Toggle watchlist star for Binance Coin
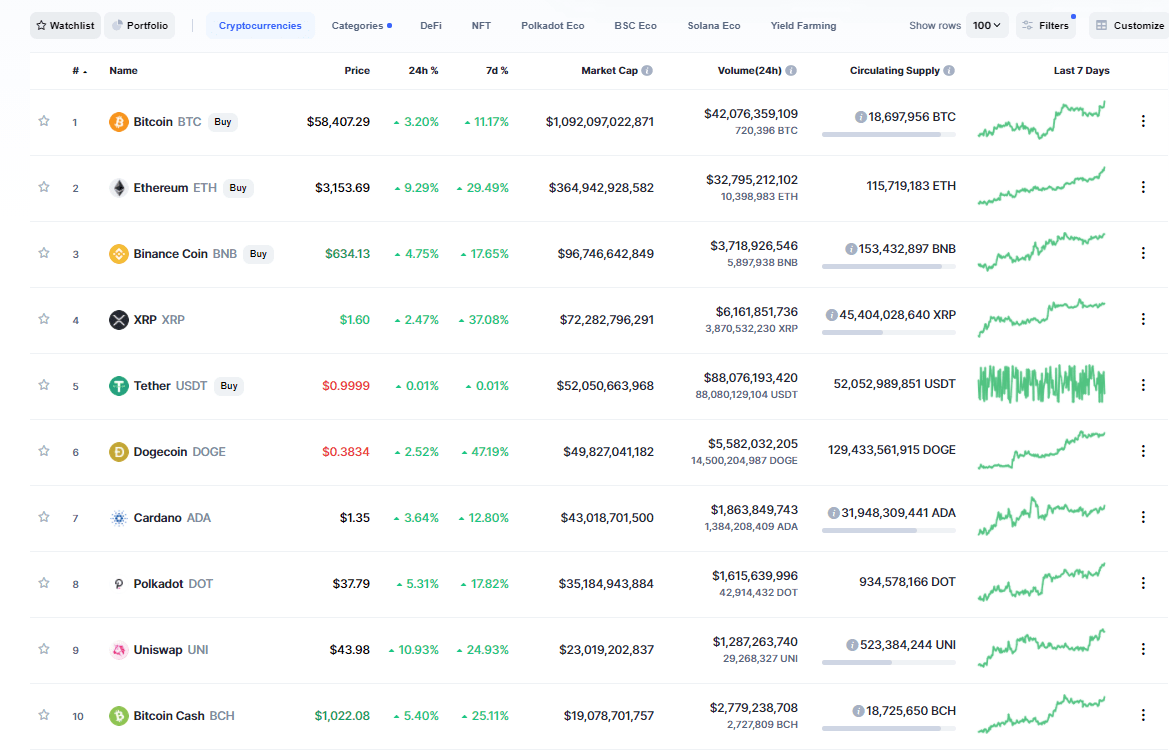 [44, 253]
